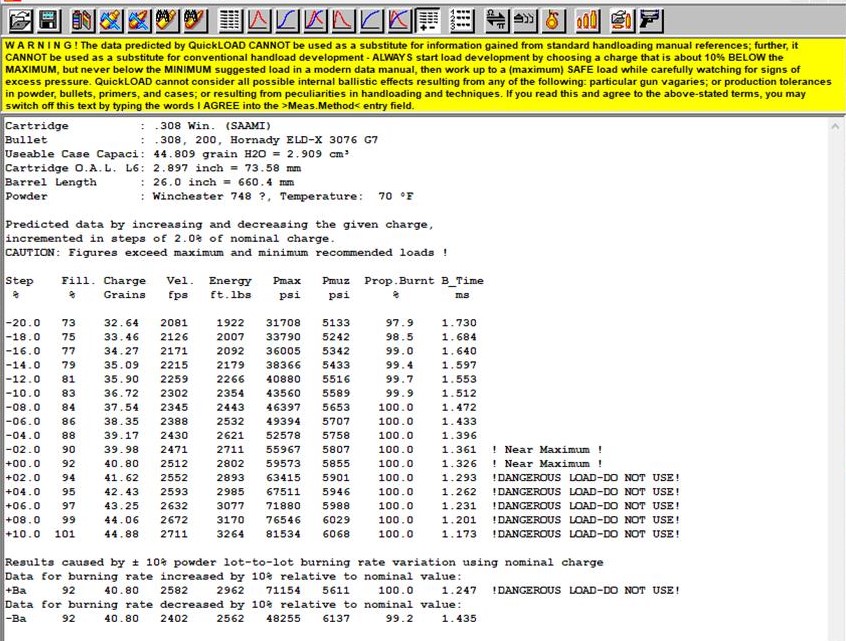Click the open folder file icon
Image resolution: width=846 pixels, height=641 pixels.
coord(21,18)
